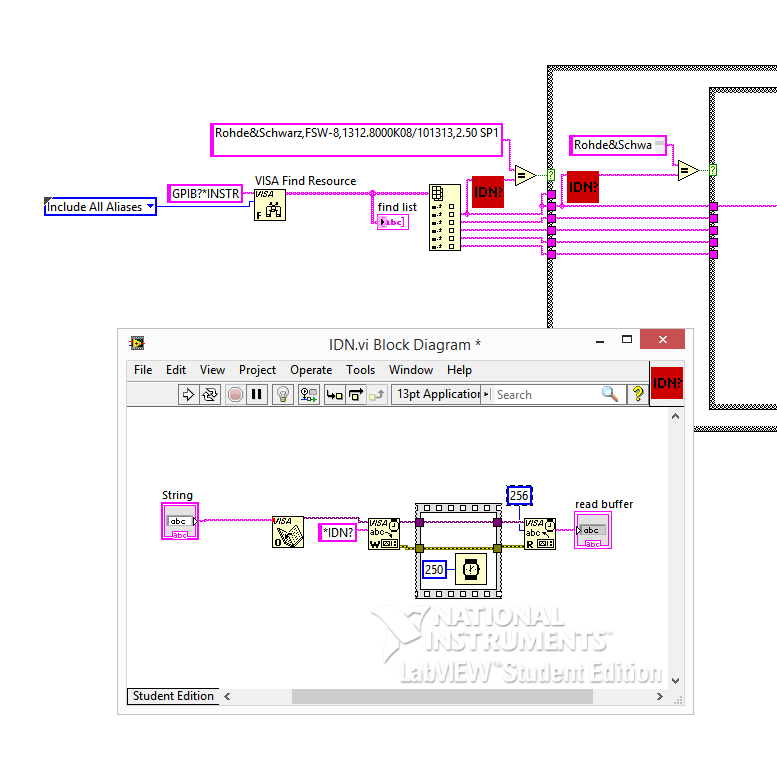This screenshot has width=777, height=763.
Task: Select the String control terminal
Action: click(x=180, y=521)
